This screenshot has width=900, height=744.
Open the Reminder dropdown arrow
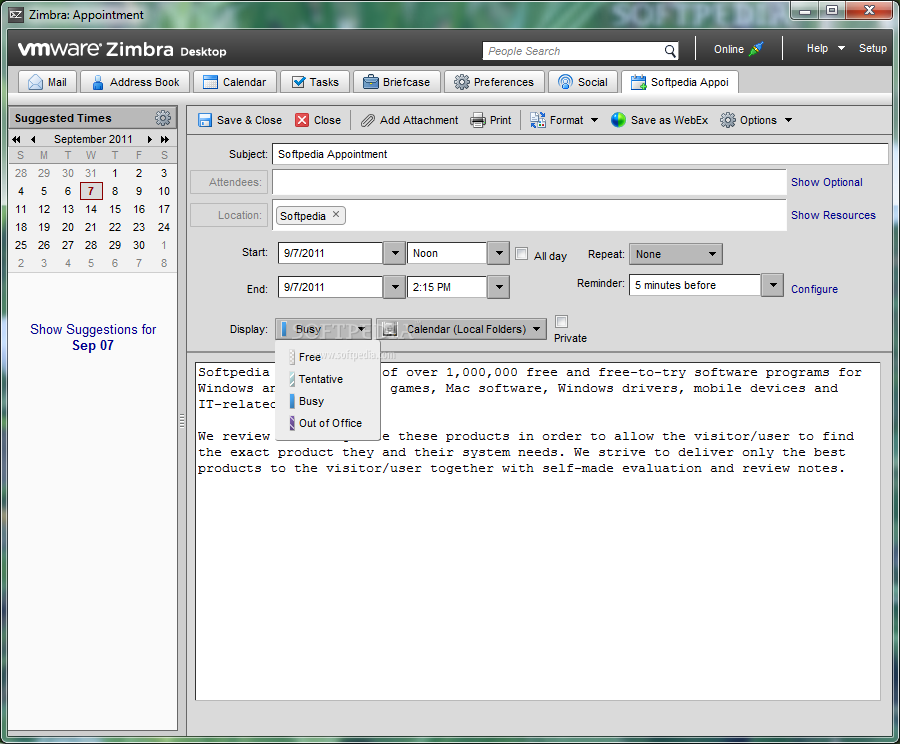(x=773, y=285)
